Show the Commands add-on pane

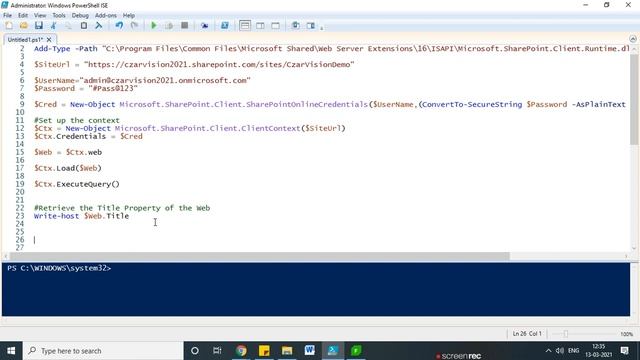click(x=311, y=26)
